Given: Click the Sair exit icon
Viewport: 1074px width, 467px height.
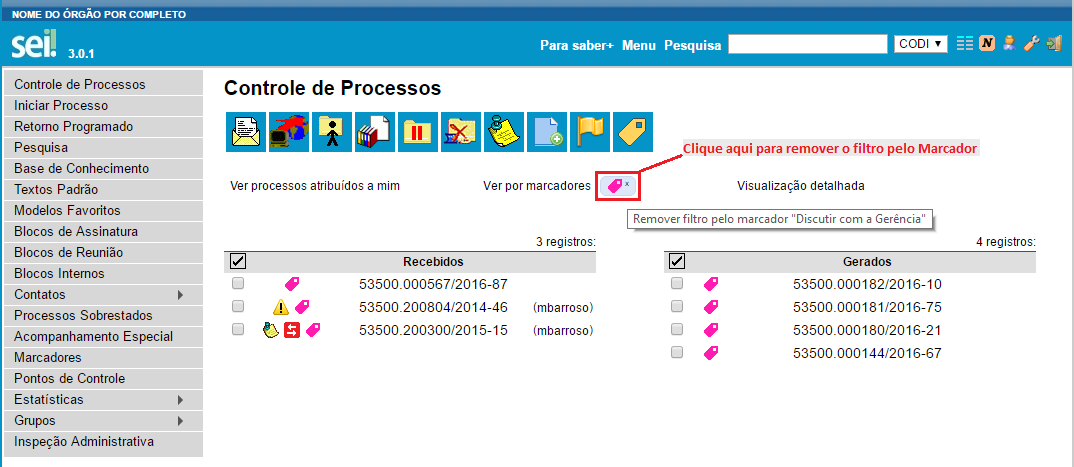Looking at the screenshot, I should click(1053, 44).
